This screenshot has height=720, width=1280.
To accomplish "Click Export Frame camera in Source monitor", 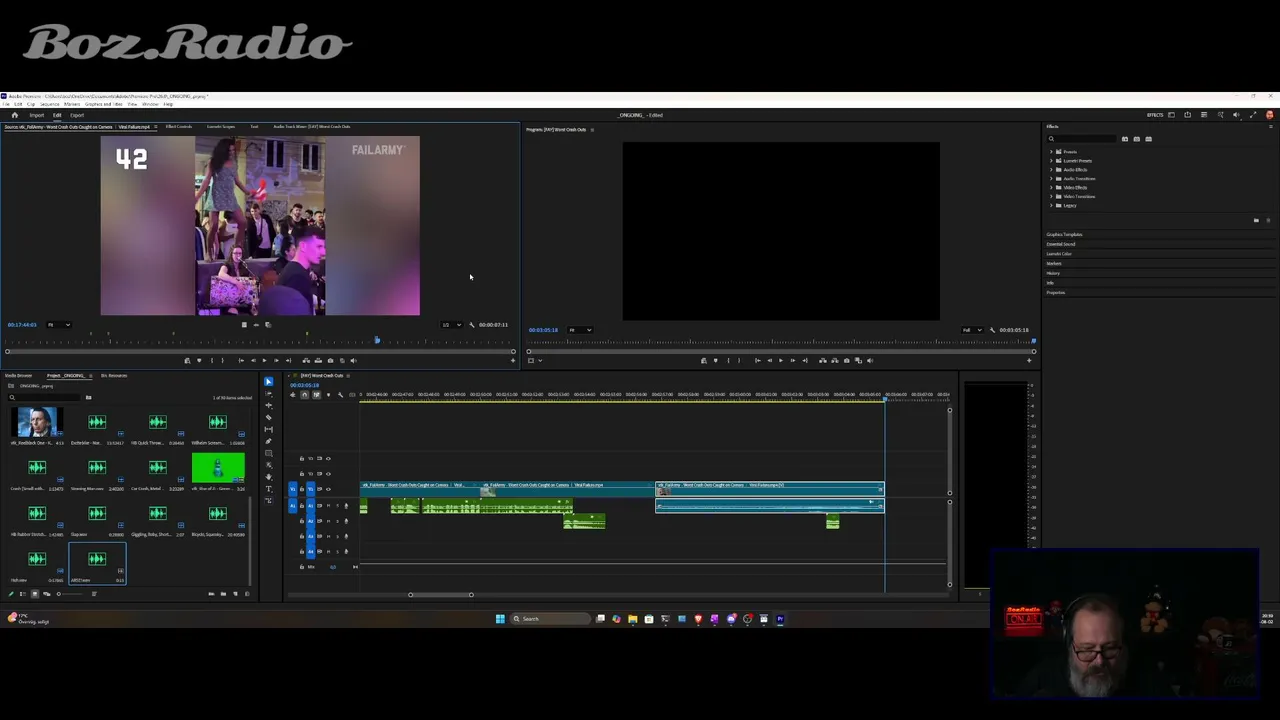I will pos(330,360).
